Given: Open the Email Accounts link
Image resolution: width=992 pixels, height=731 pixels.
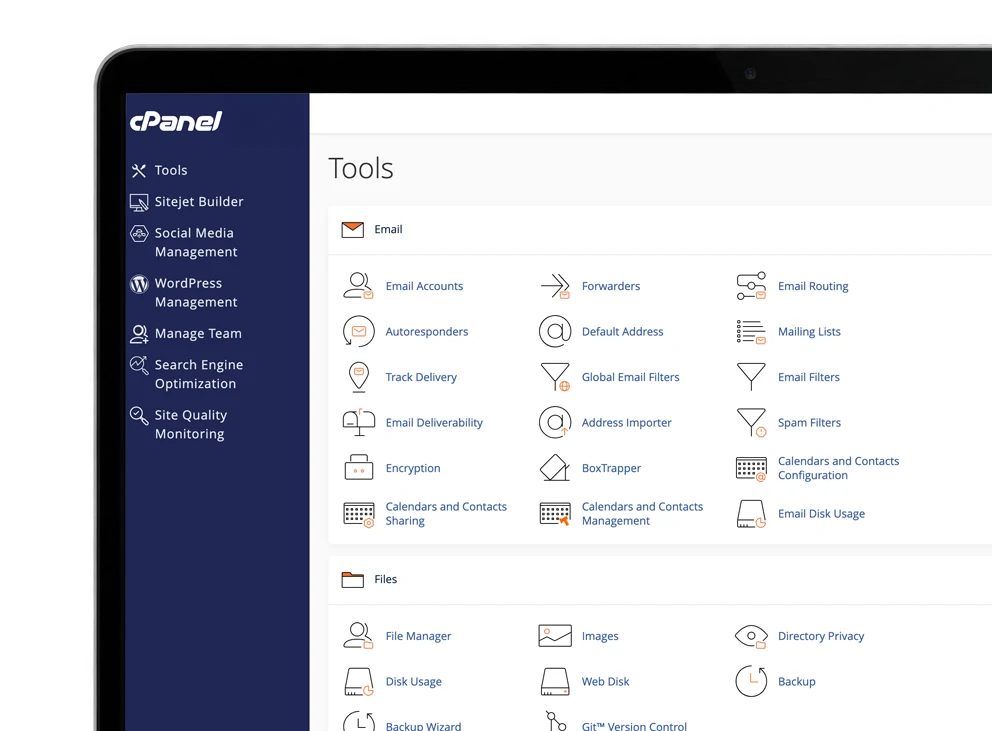Looking at the screenshot, I should 425,286.
